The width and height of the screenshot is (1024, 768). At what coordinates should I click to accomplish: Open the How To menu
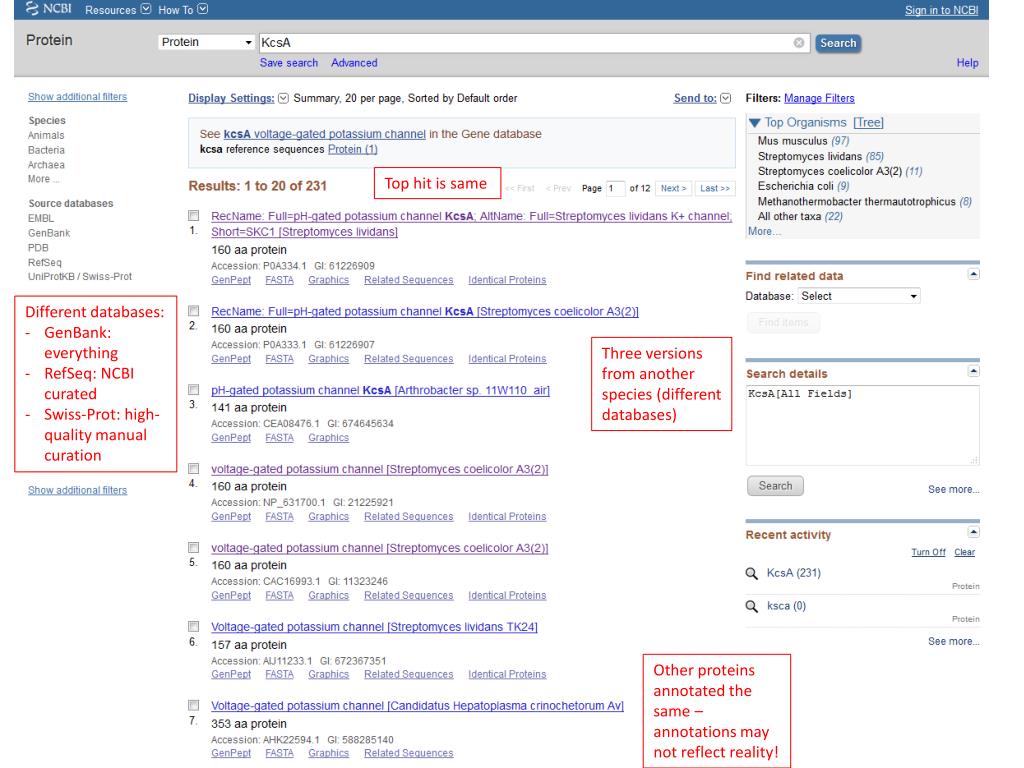[183, 10]
